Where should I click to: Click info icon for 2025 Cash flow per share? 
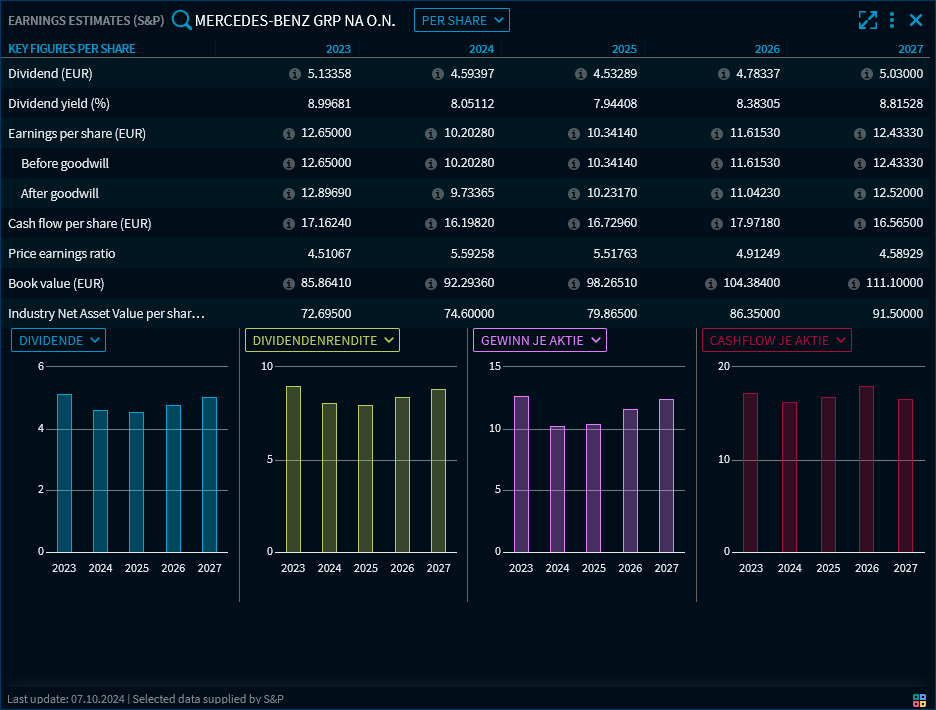click(x=574, y=224)
